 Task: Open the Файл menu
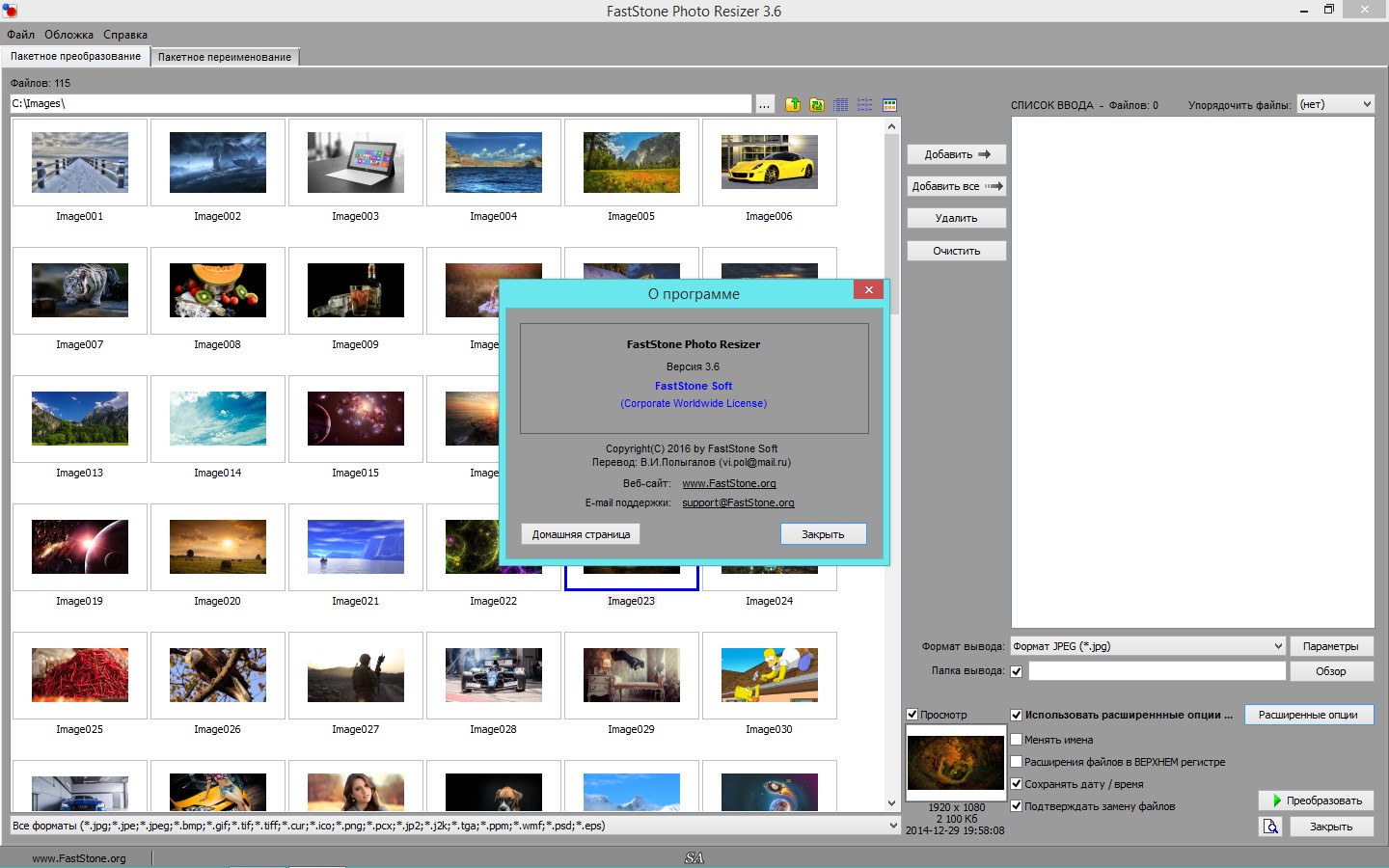point(20,35)
